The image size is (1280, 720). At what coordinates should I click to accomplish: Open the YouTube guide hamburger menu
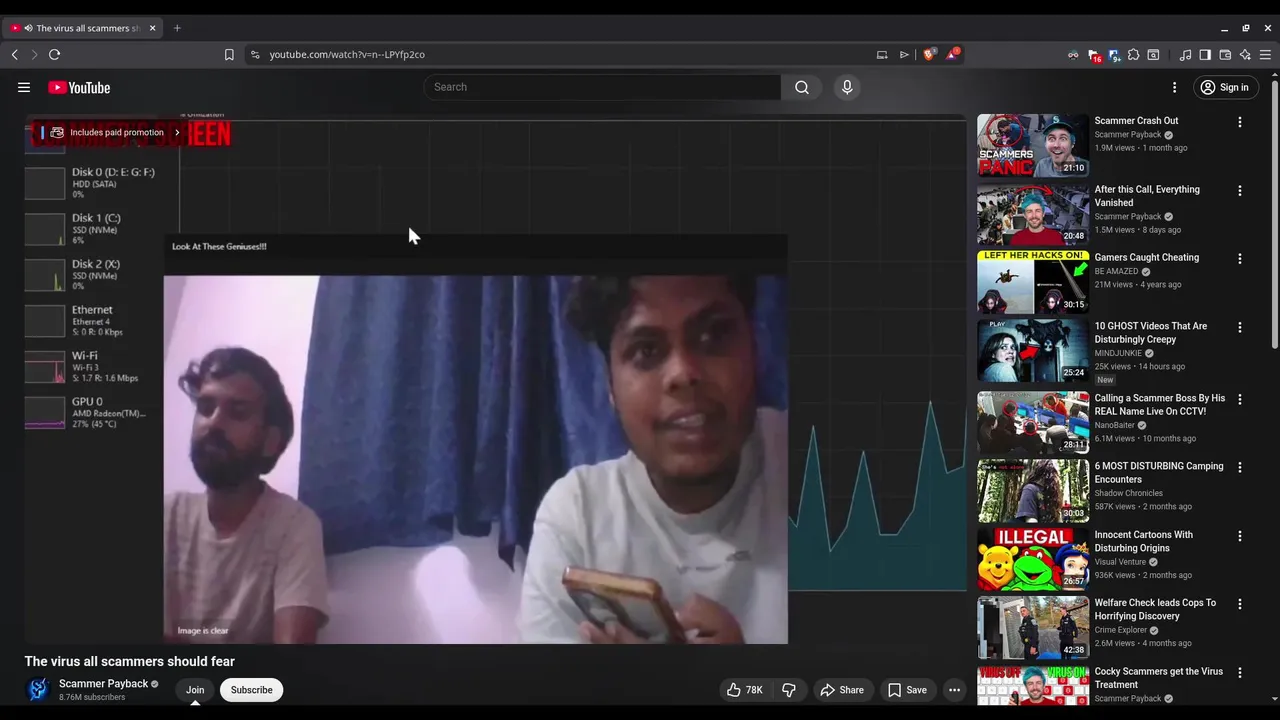24,87
